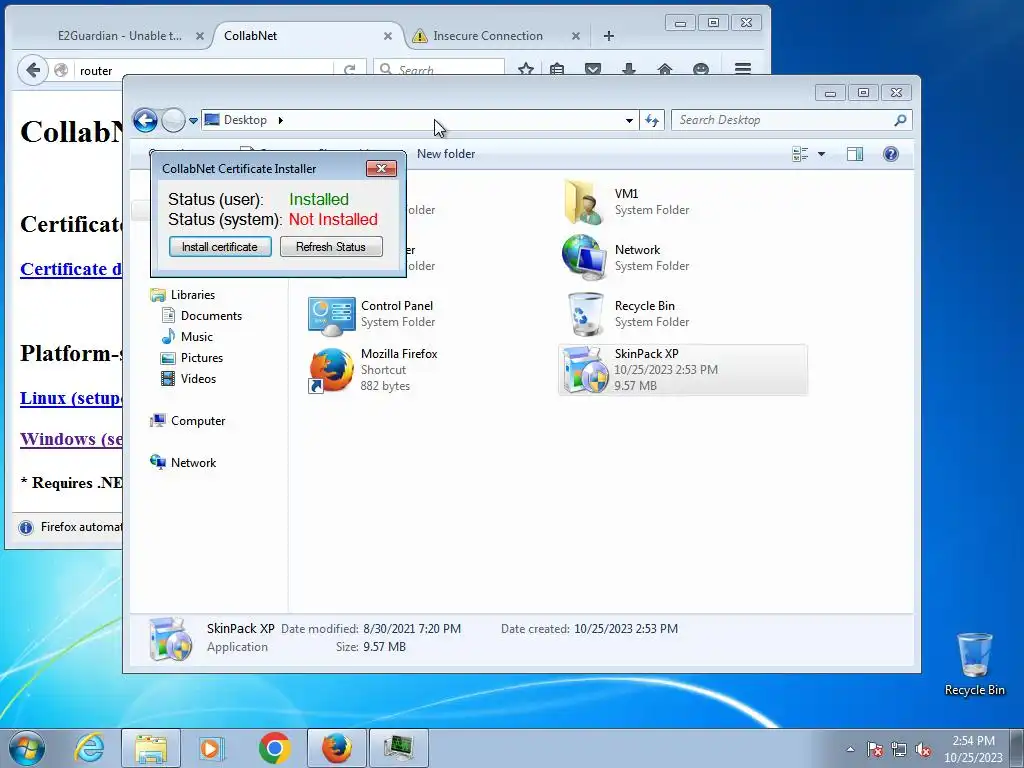Image resolution: width=1024 pixels, height=768 pixels.
Task: Refresh the Explorer Desktop view
Action: coord(652,120)
